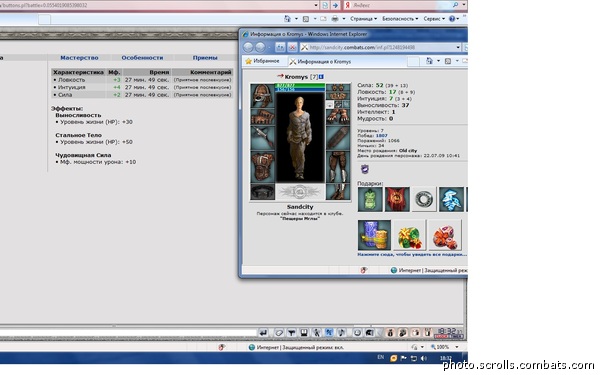Open the Мастерство tab
Image resolution: width=600 pixels, height=375 pixels.
pos(79,58)
